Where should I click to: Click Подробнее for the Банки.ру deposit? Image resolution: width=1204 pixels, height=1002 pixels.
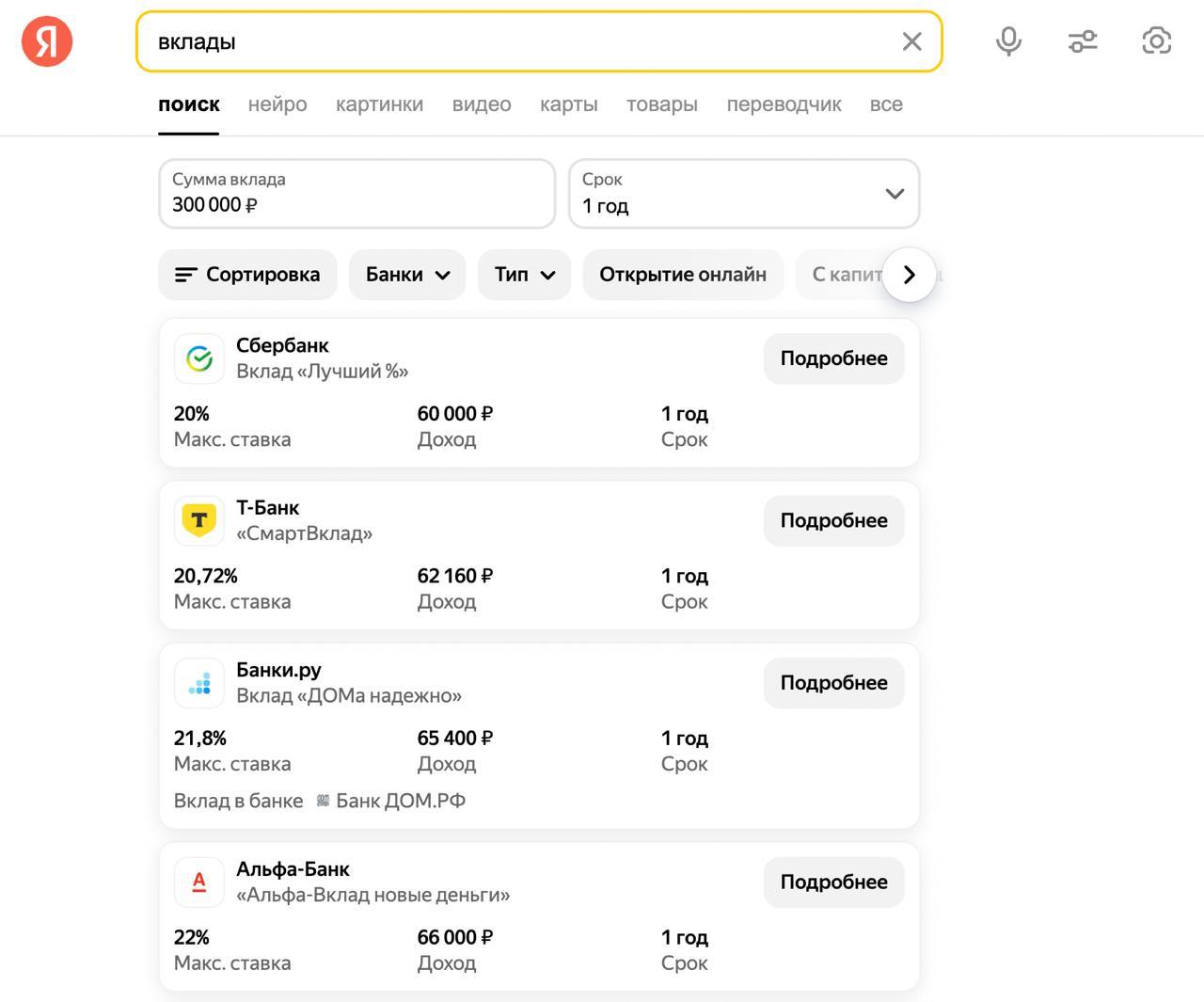click(x=833, y=683)
